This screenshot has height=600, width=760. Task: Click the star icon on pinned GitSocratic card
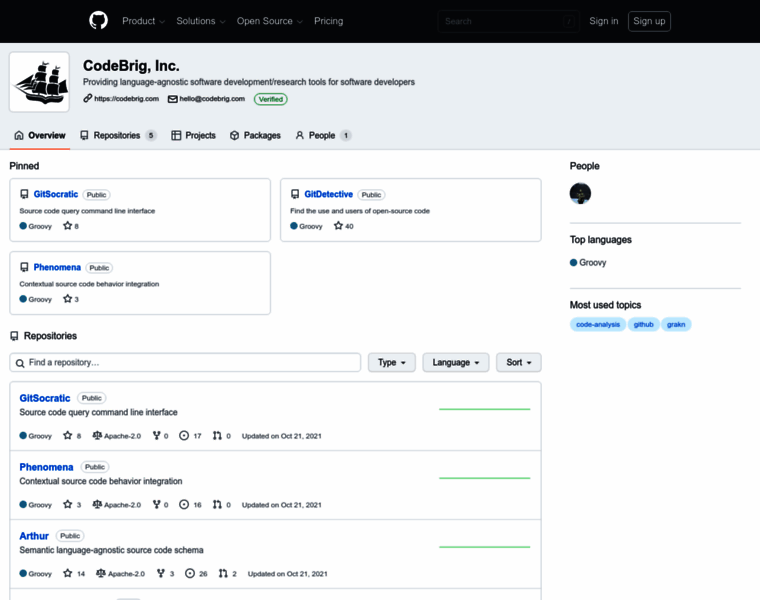(x=67, y=226)
